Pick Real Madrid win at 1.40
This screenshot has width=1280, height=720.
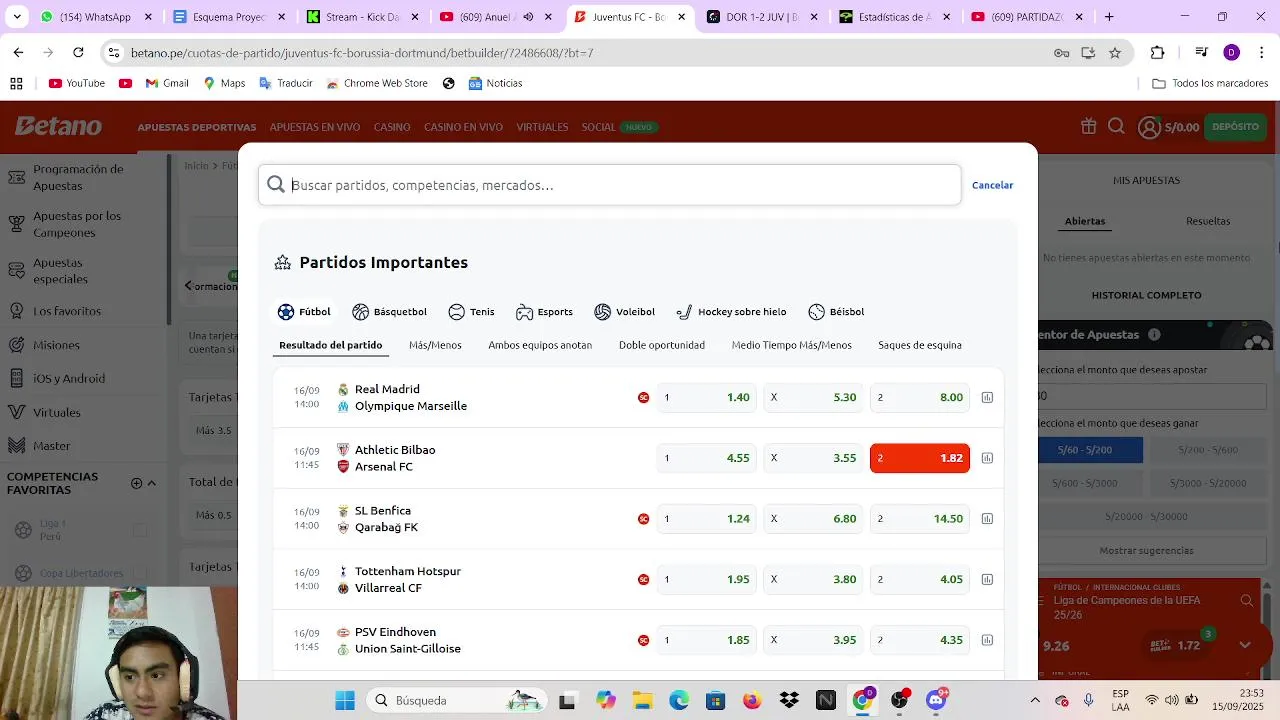pos(707,398)
